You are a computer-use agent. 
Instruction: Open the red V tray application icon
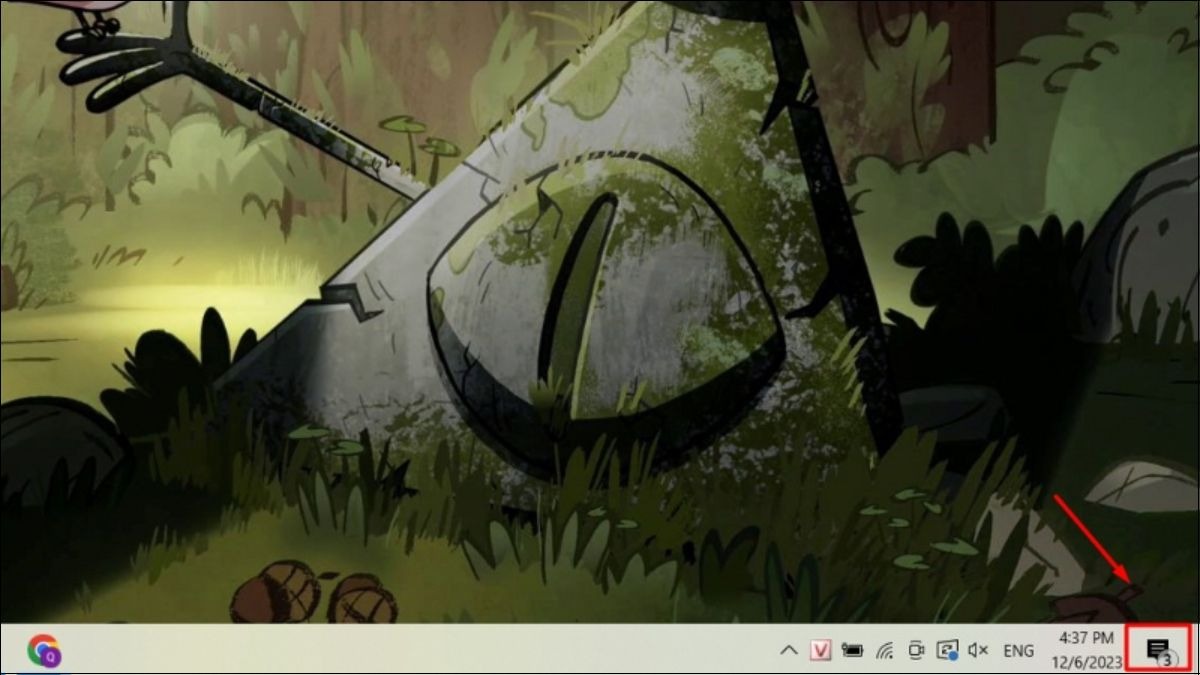(821, 651)
